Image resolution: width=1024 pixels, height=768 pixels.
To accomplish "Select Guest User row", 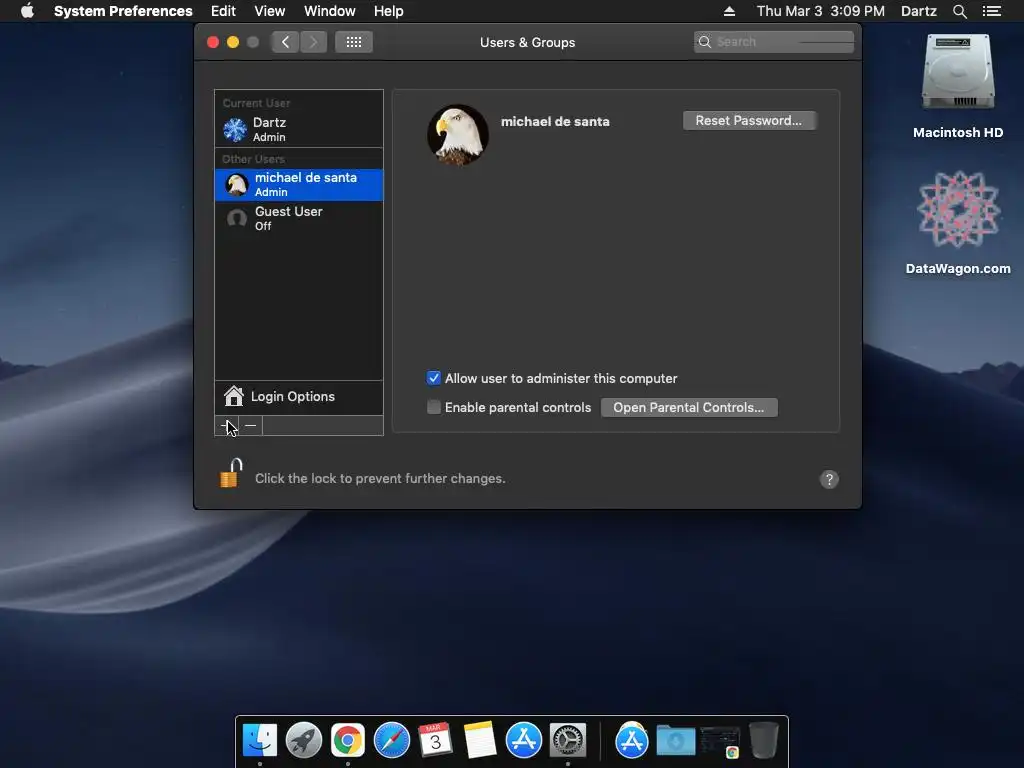I will click(x=299, y=218).
